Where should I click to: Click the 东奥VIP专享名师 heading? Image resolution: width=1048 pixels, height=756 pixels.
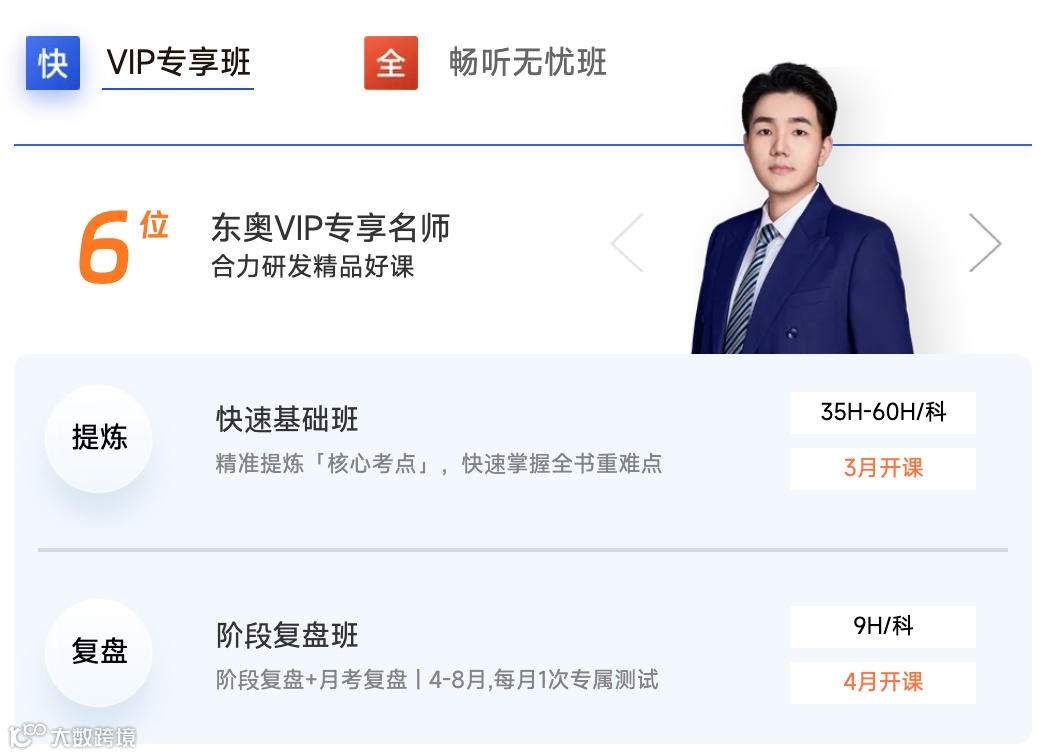(x=331, y=228)
